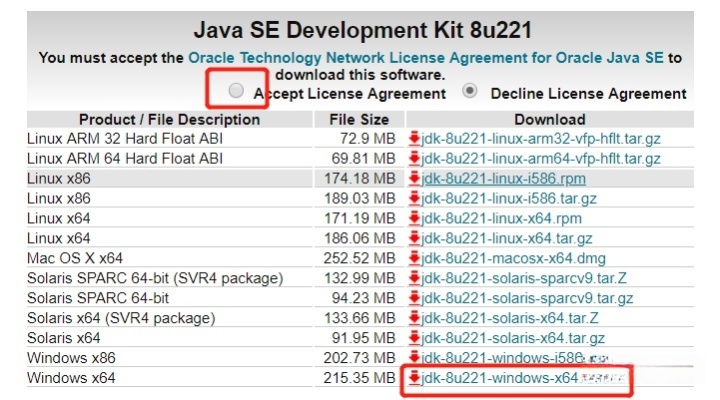720x400 pixels.
Task: Download jdk-8u221-solaris-x64.tar.Z
Action: [509, 318]
